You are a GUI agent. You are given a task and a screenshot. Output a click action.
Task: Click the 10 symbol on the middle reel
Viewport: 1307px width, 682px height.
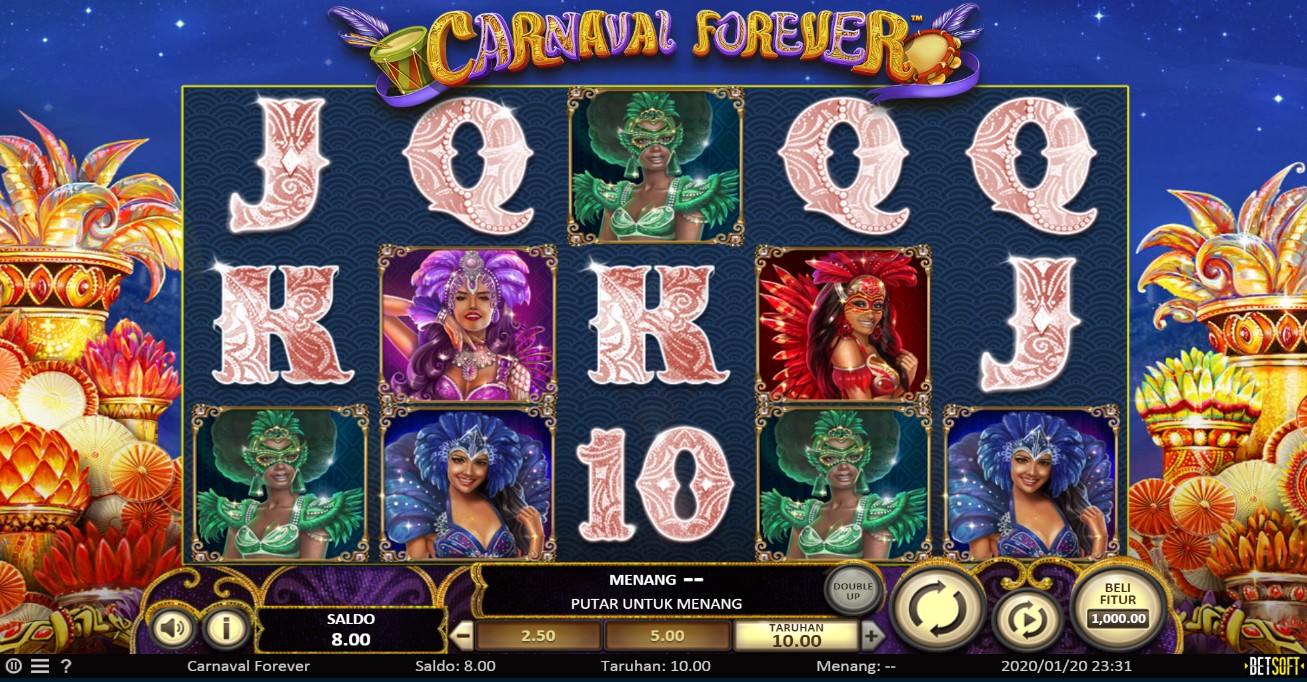[x=655, y=483]
